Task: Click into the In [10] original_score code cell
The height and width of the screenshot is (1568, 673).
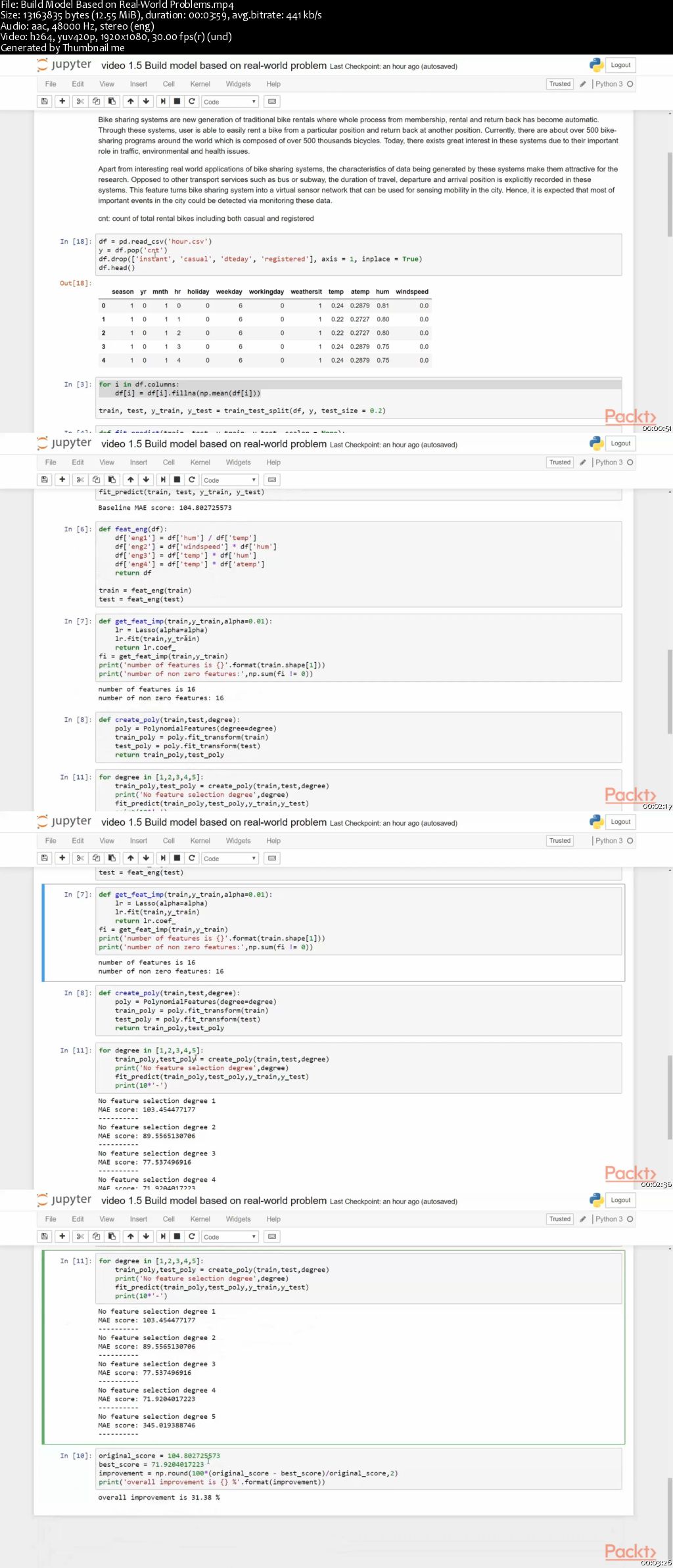Action: click(x=359, y=1468)
